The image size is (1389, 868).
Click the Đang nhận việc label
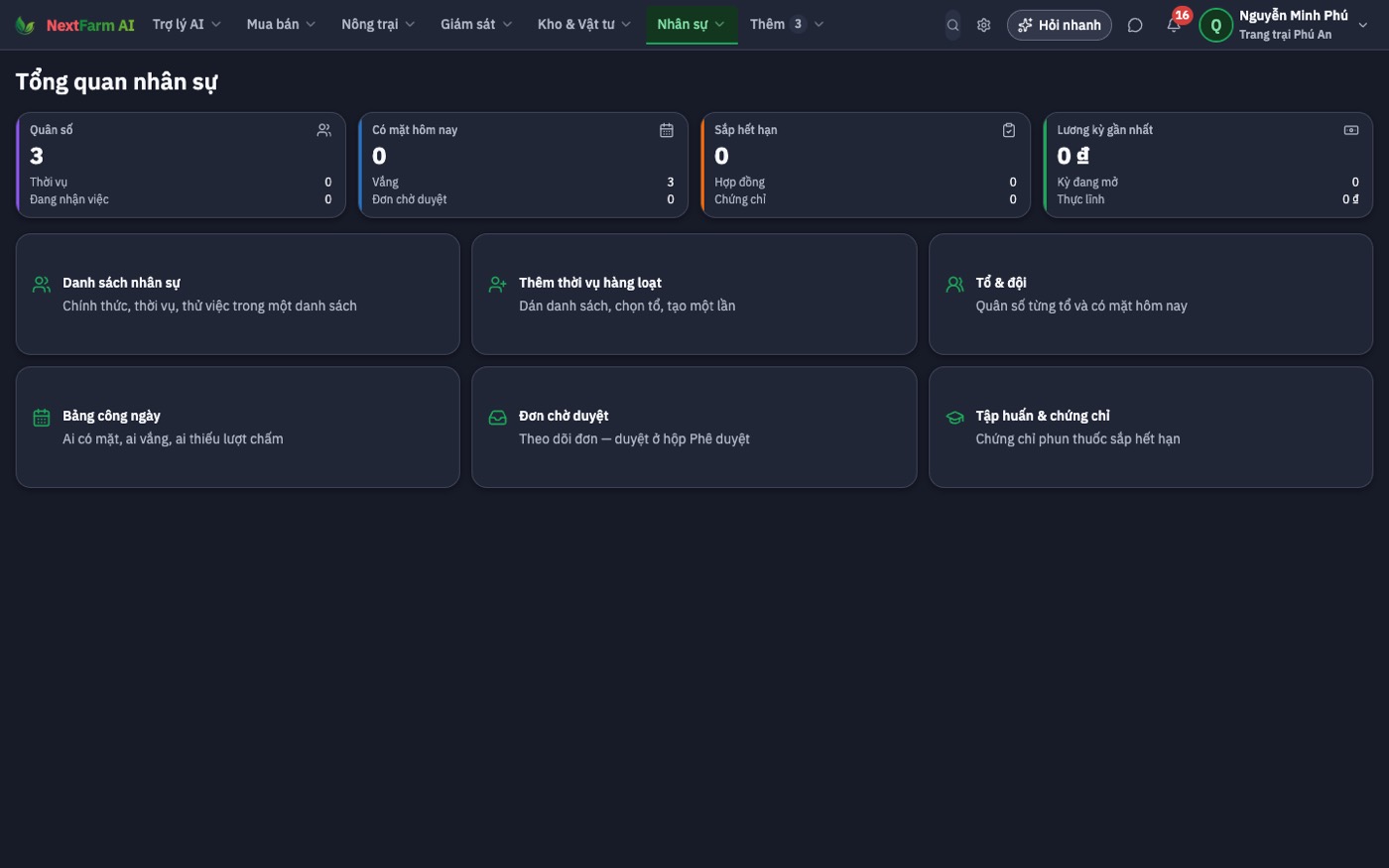[x=69, y=199]
